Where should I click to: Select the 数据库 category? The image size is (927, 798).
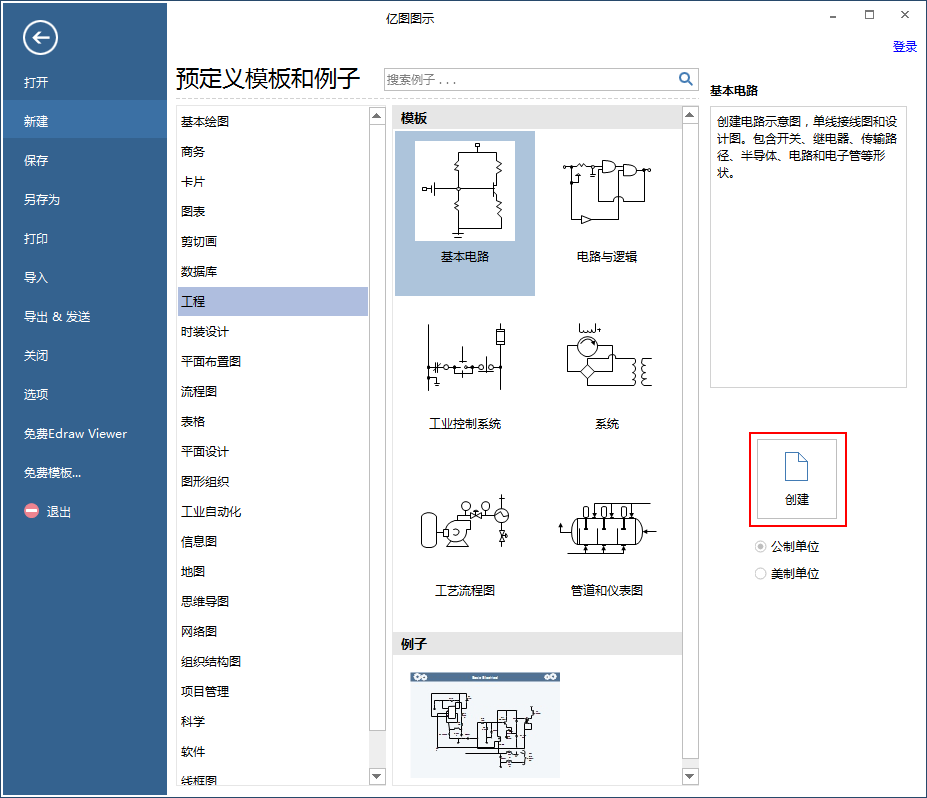(273, 271)
